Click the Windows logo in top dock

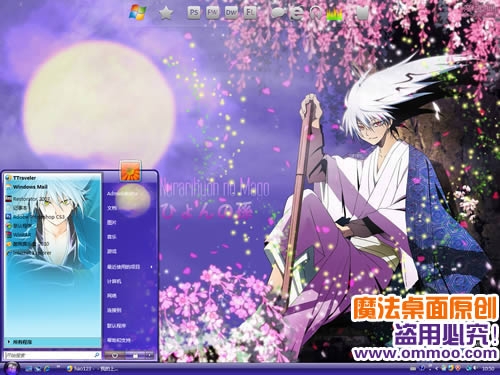click(138, 13)
